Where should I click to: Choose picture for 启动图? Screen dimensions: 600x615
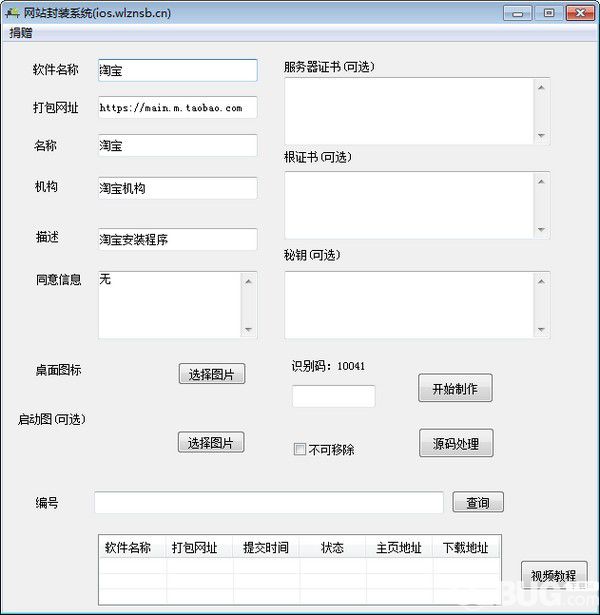pyautogui.click(x=211, y=442)
